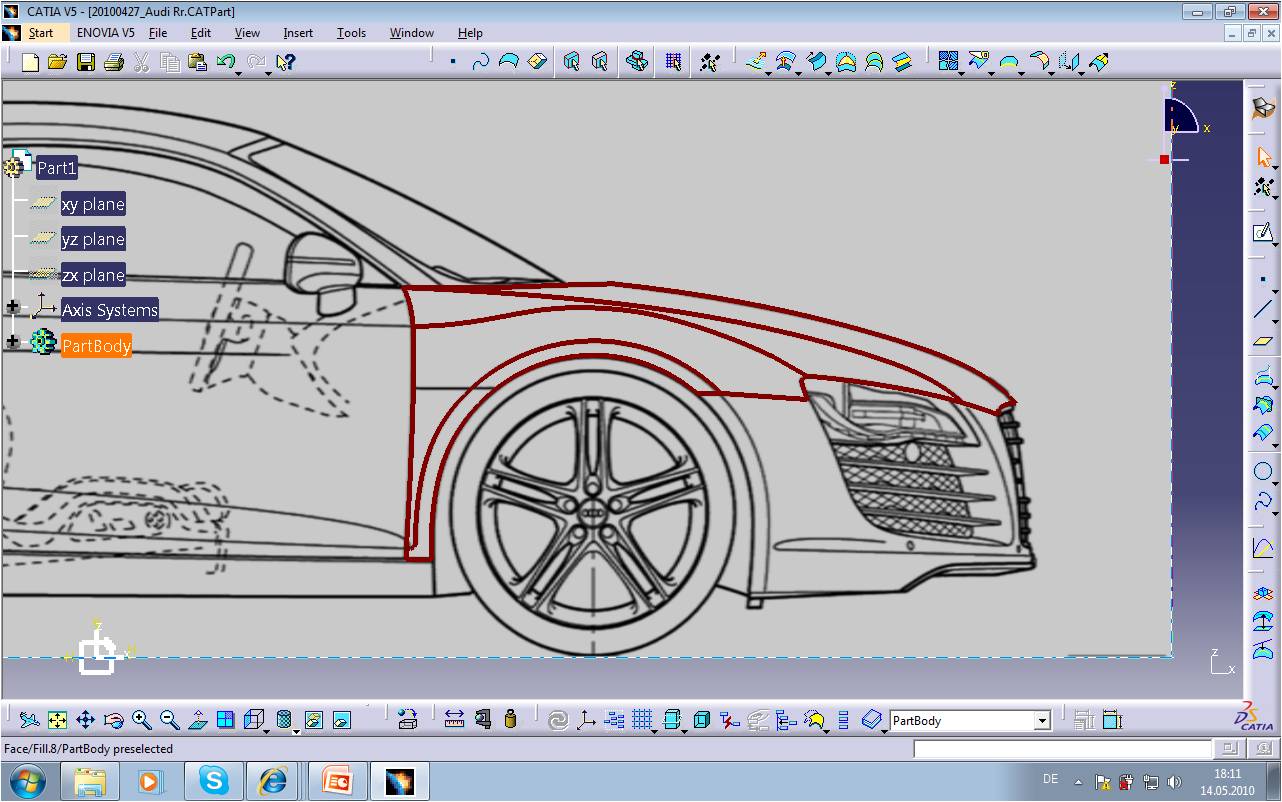Open the Circle tool flyout arrow
This screenshot has height=802, width=1282.
[1275, 482]
